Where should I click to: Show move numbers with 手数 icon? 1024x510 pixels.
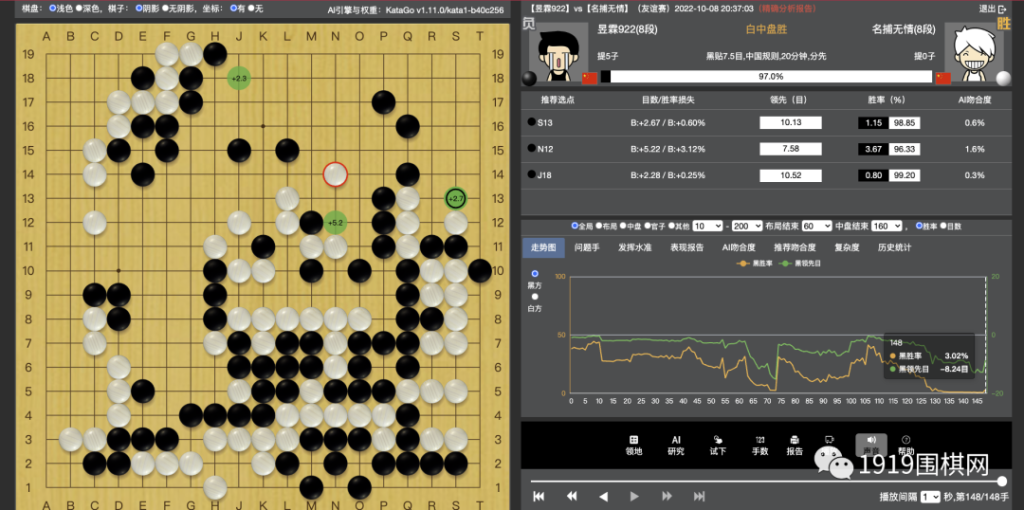[x=760, y=445]
